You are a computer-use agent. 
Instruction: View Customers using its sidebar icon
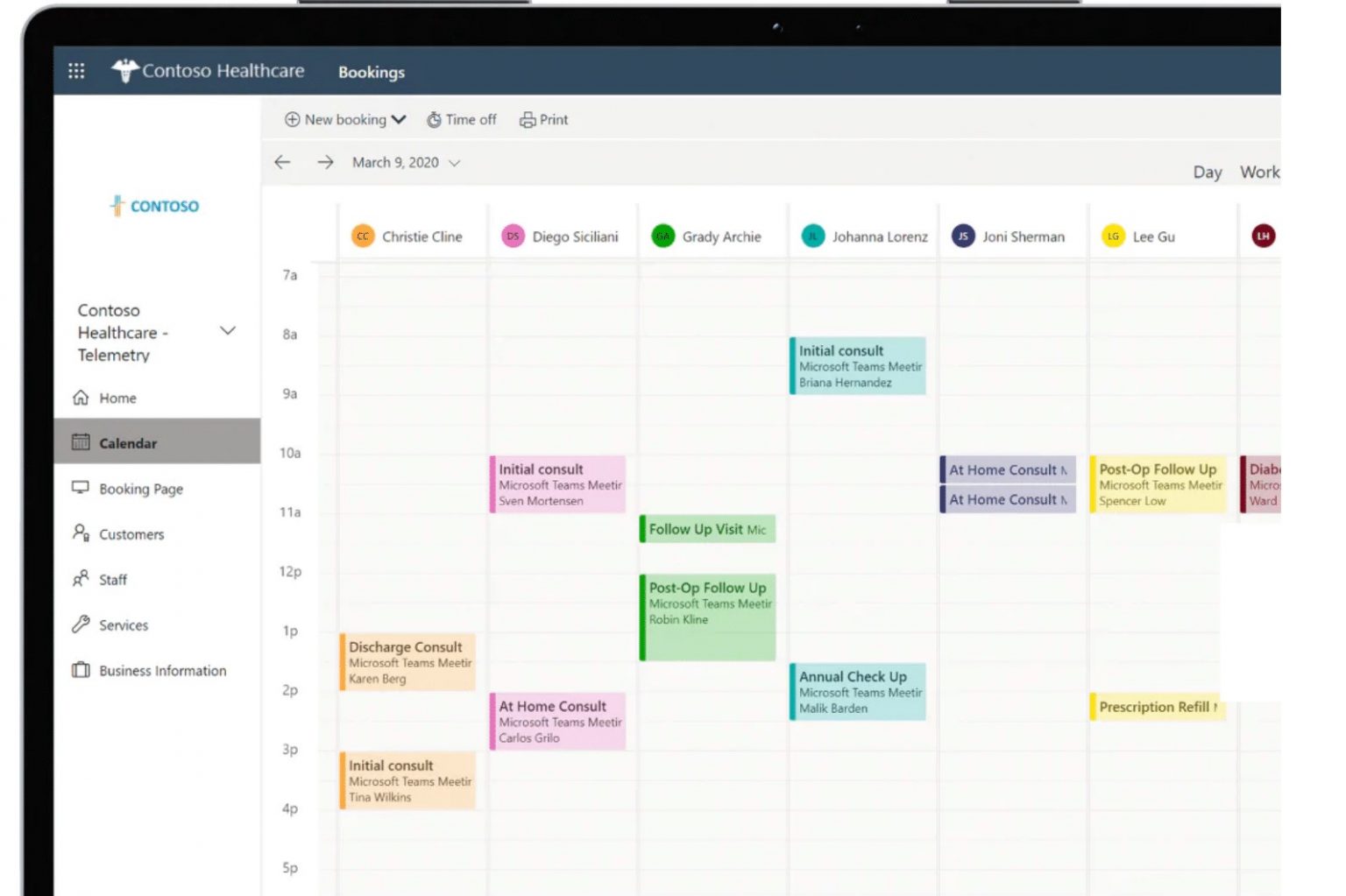pos(81,533)
